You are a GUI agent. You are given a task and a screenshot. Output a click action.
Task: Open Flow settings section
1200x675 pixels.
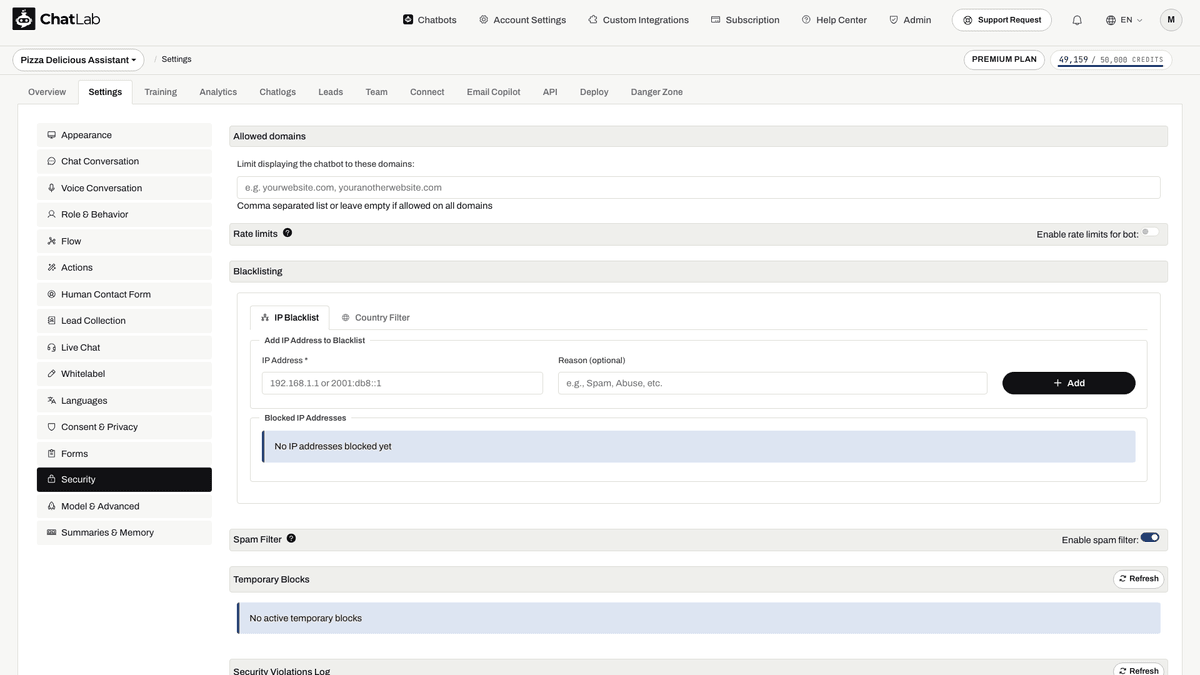(x=124, y=241)
